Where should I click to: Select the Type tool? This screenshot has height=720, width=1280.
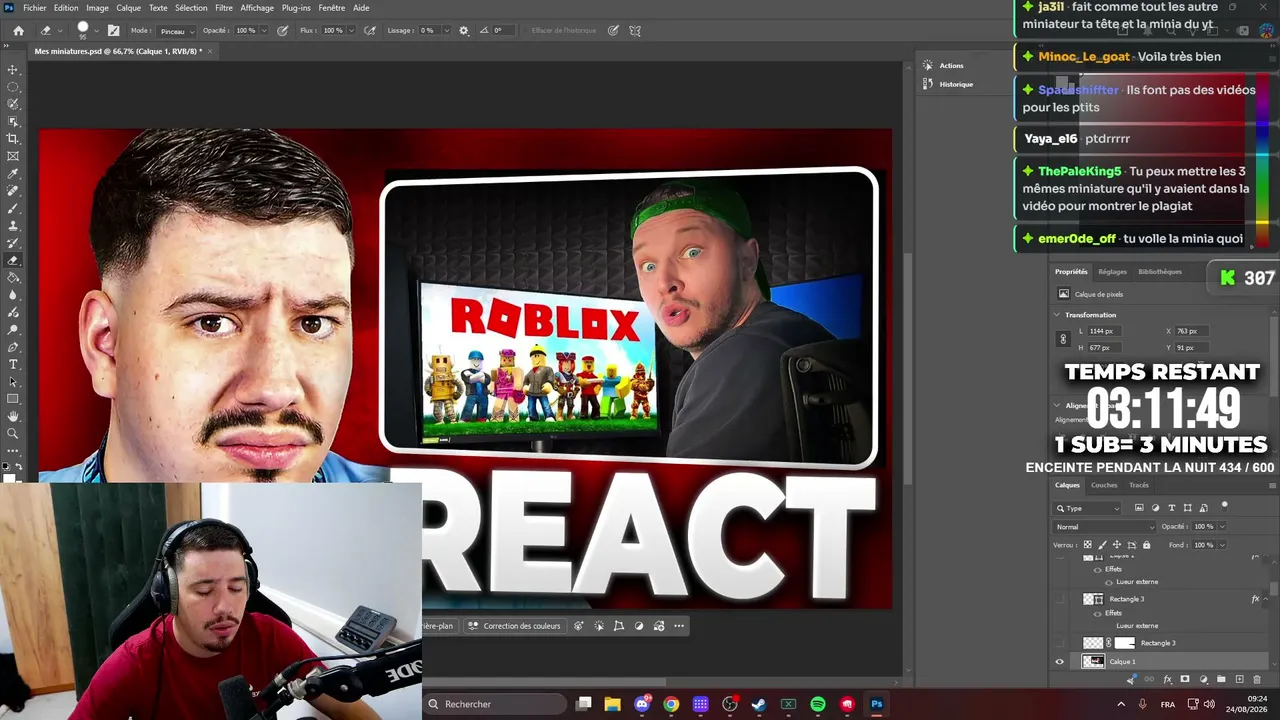13,364
